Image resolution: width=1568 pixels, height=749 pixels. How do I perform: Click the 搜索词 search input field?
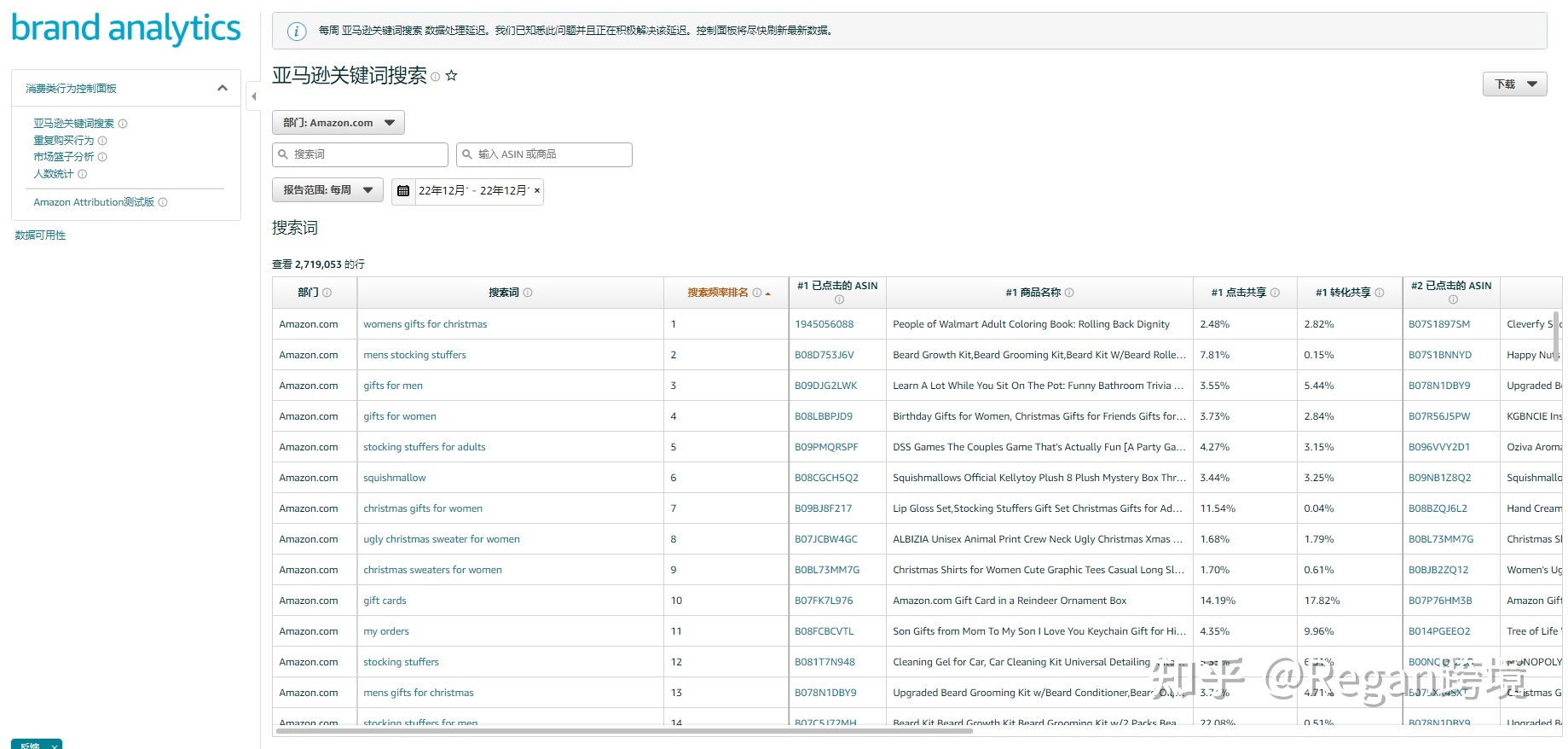click(360, 154)
